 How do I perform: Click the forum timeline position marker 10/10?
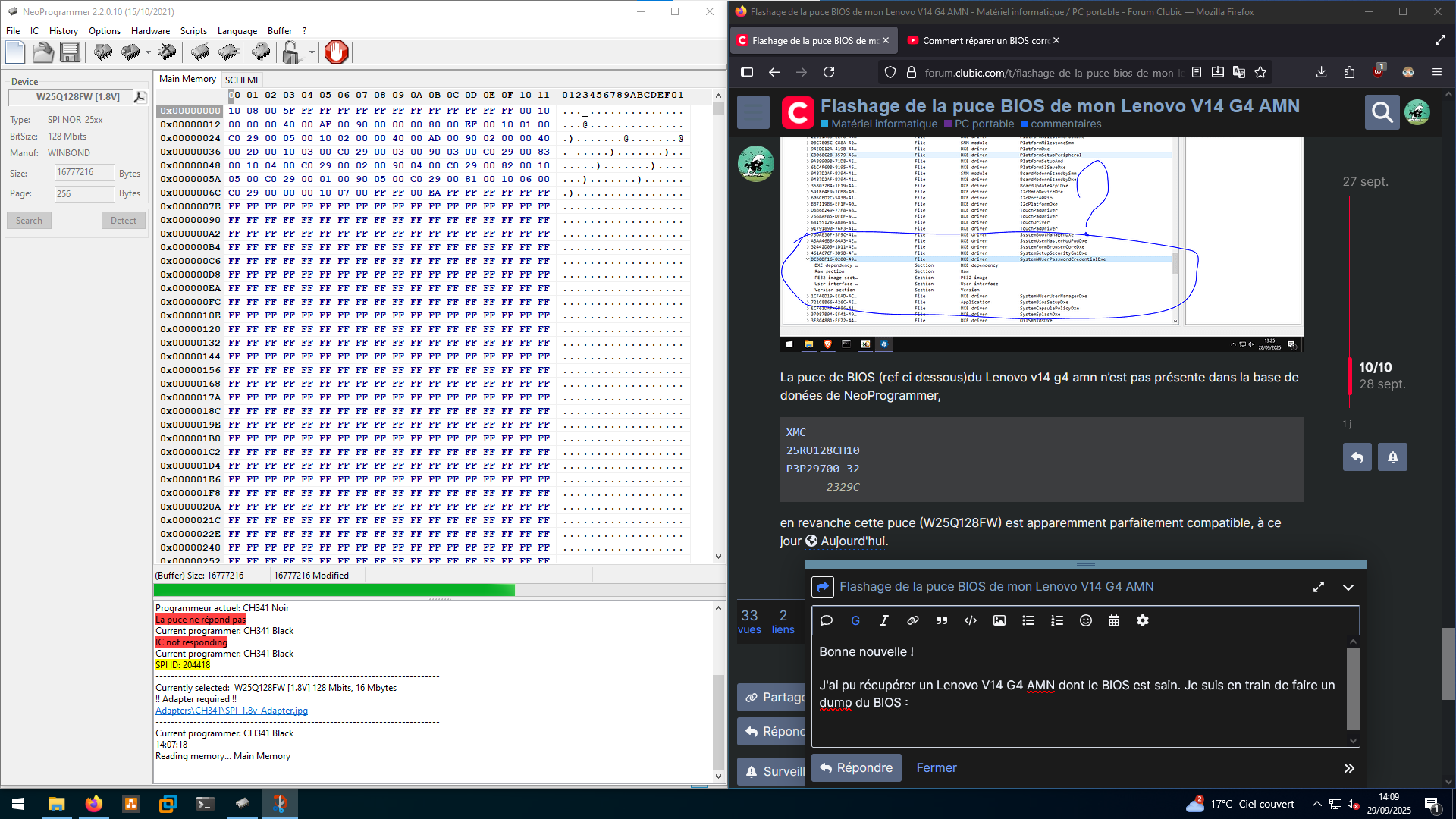[x=1376, y=368]
